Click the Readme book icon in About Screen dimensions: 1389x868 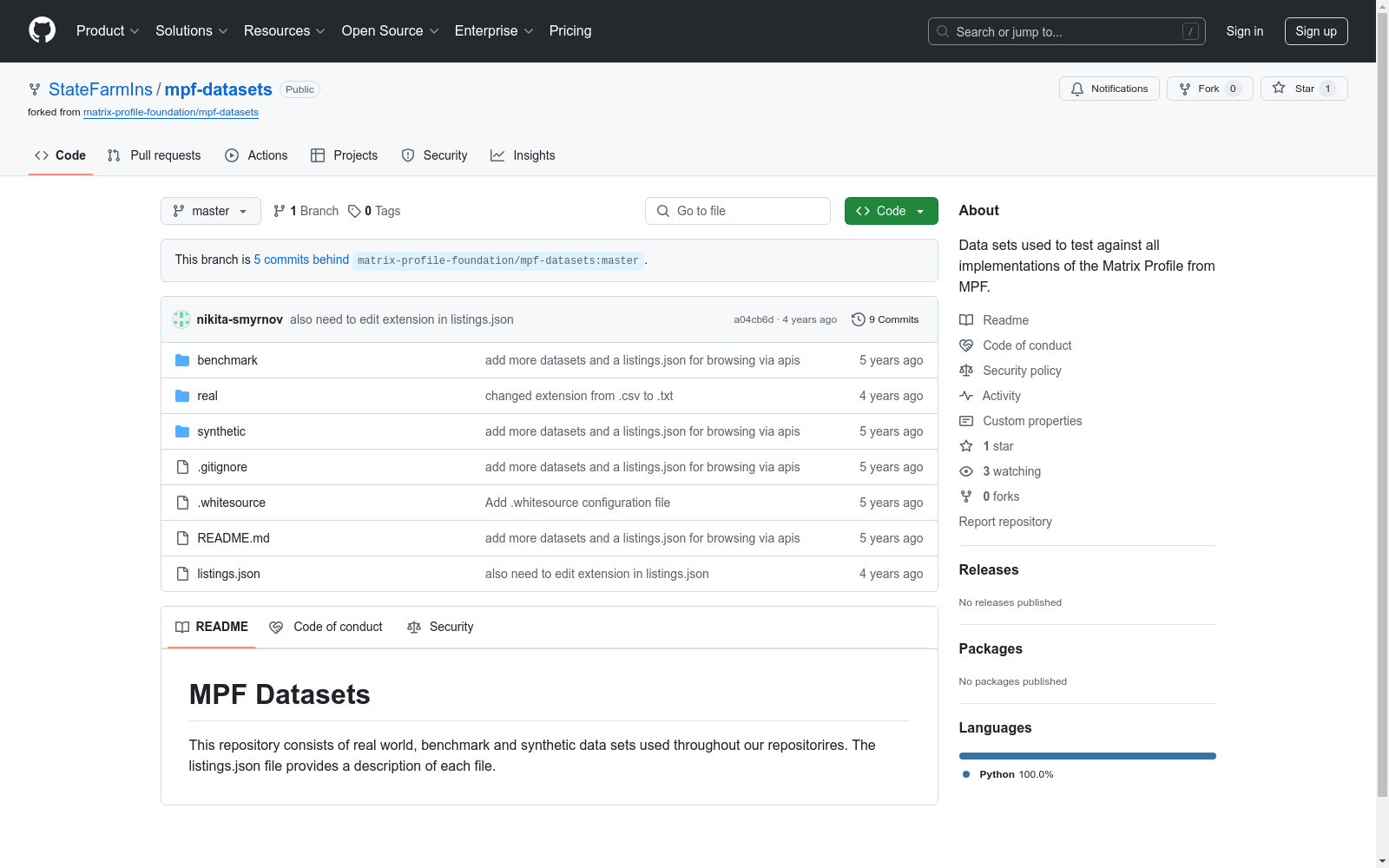click(966, 320)
